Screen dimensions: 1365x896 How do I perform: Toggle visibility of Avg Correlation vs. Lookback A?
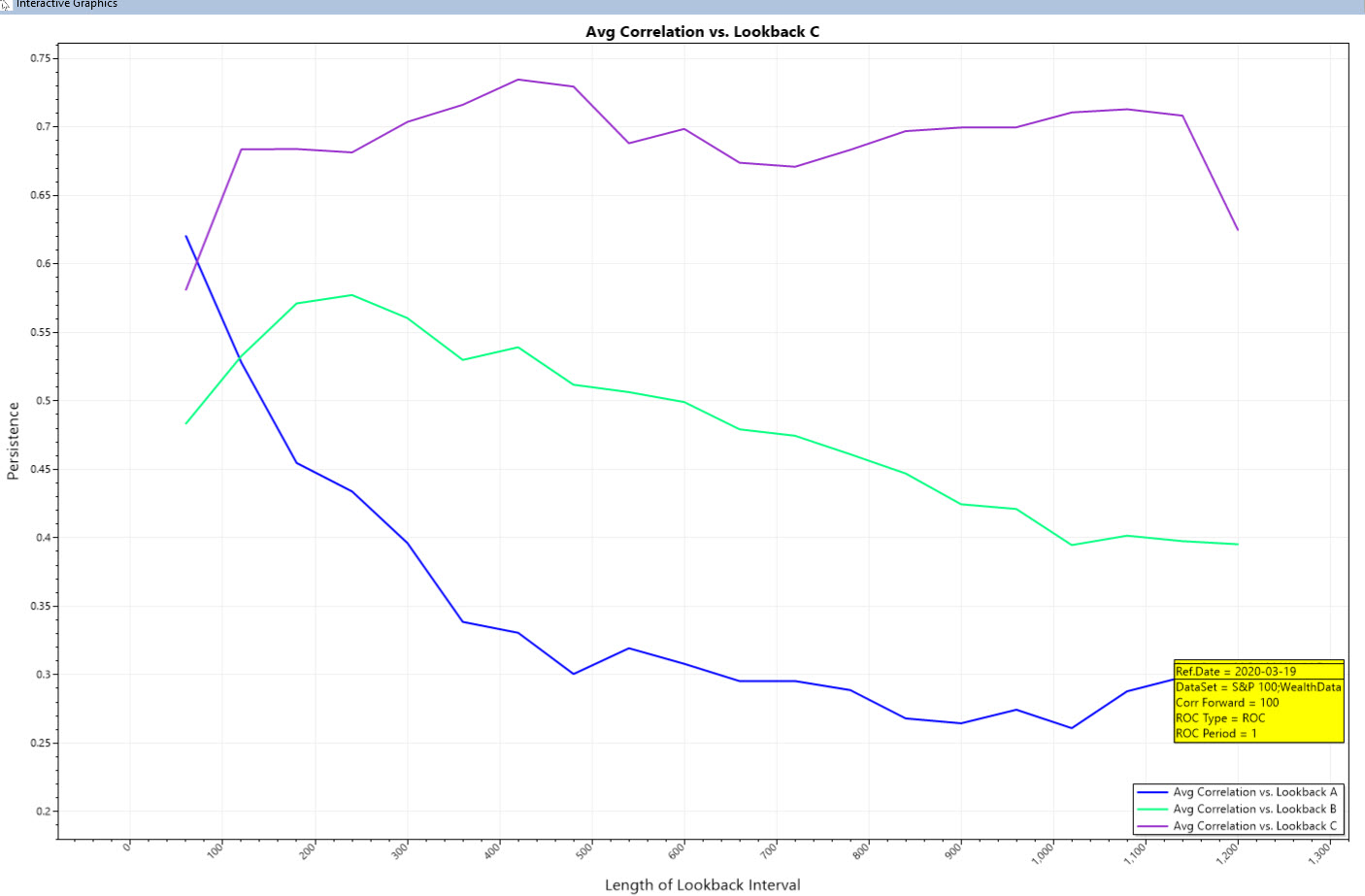[1252, 792]
